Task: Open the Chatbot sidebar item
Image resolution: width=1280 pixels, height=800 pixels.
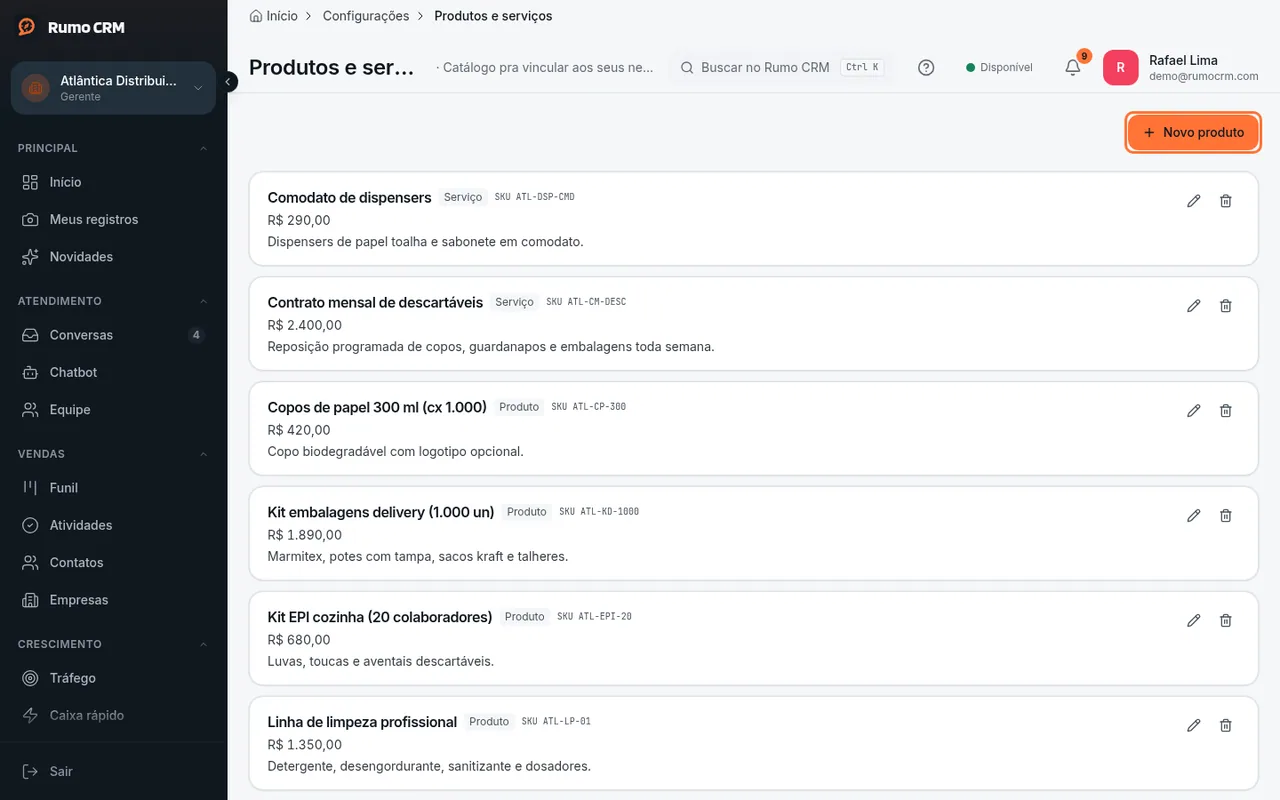Action: (x=113, y=372)
